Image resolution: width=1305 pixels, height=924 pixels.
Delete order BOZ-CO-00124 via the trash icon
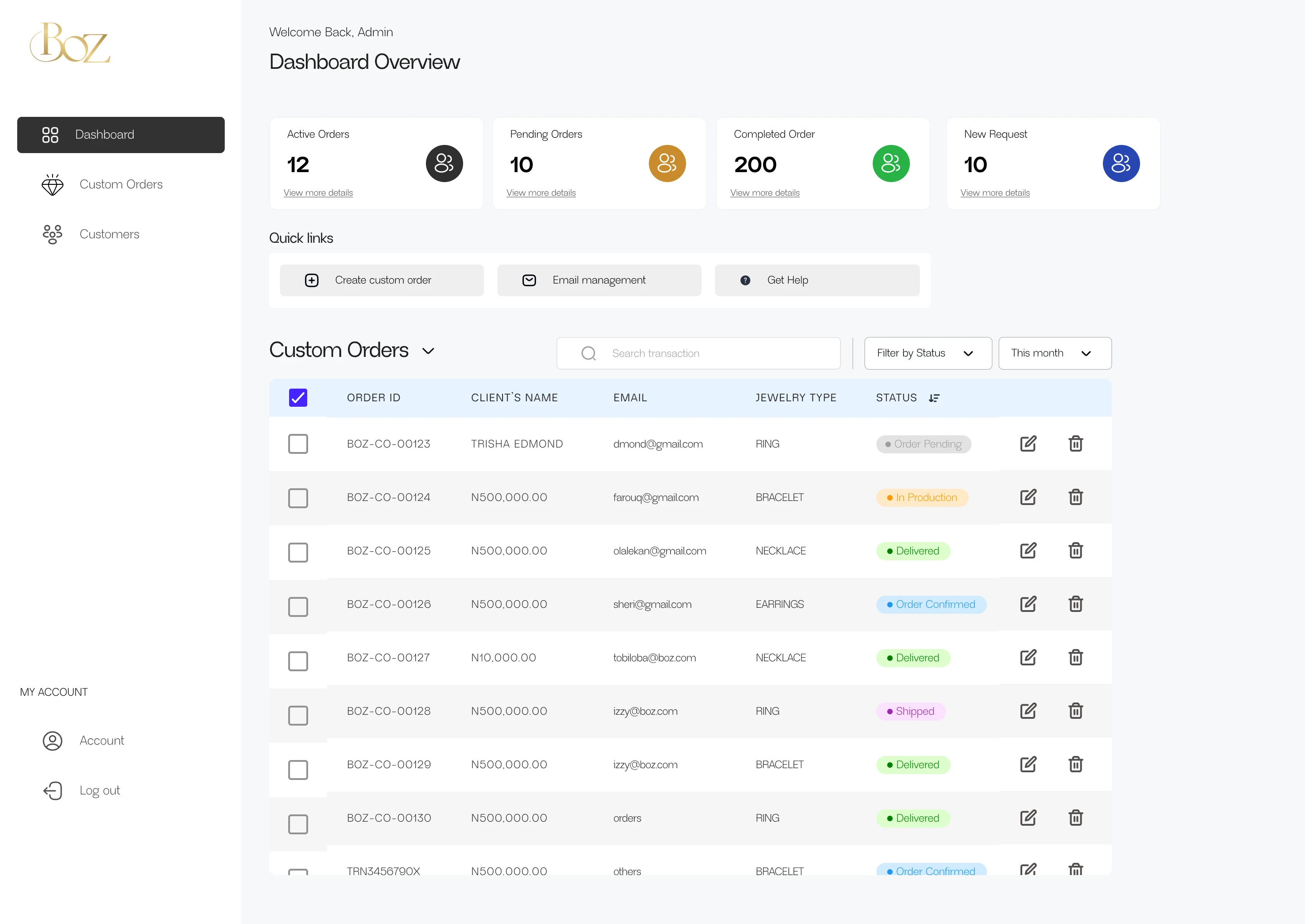1075,497
